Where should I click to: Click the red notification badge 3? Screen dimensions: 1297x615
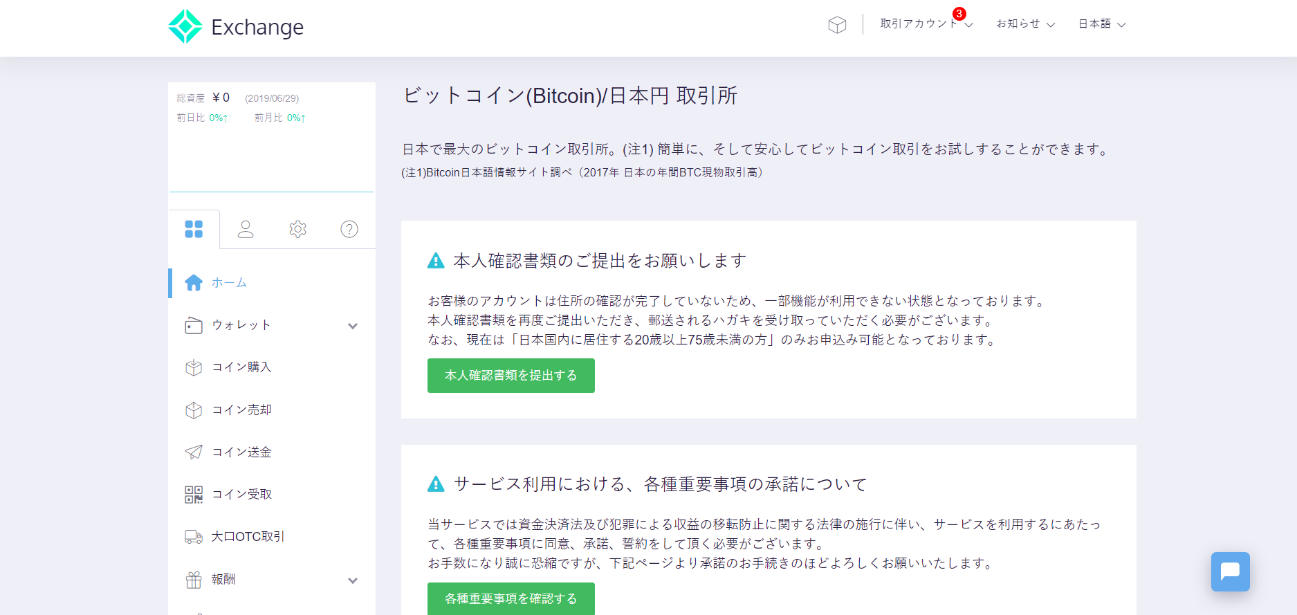pyautogui.click(x=959, y=14)
